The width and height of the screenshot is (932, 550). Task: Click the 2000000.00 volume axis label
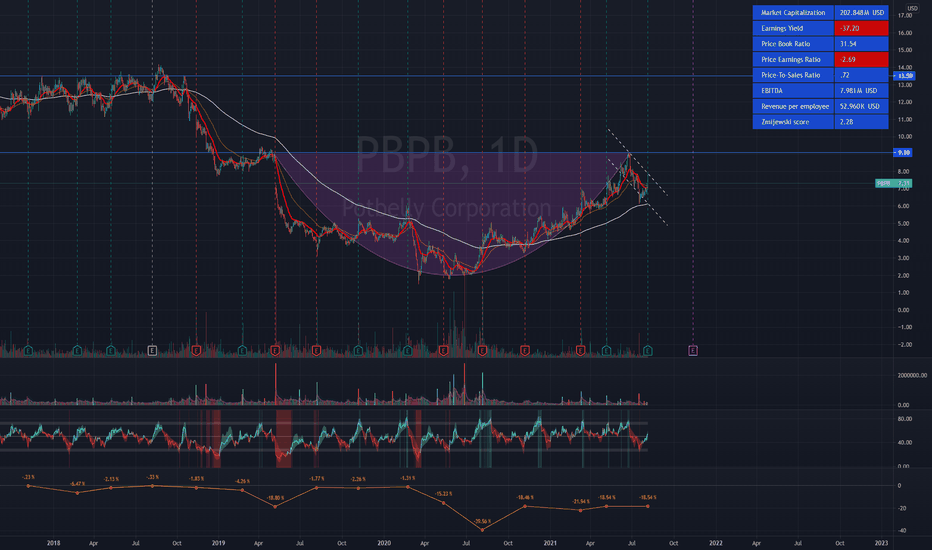[x=912, y=375]
